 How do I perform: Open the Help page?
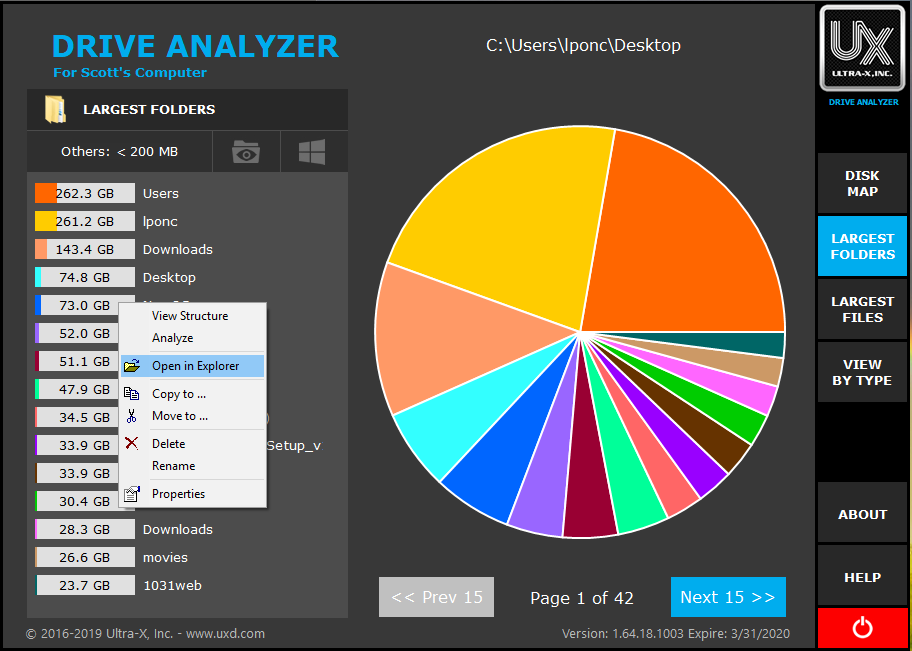862,577
